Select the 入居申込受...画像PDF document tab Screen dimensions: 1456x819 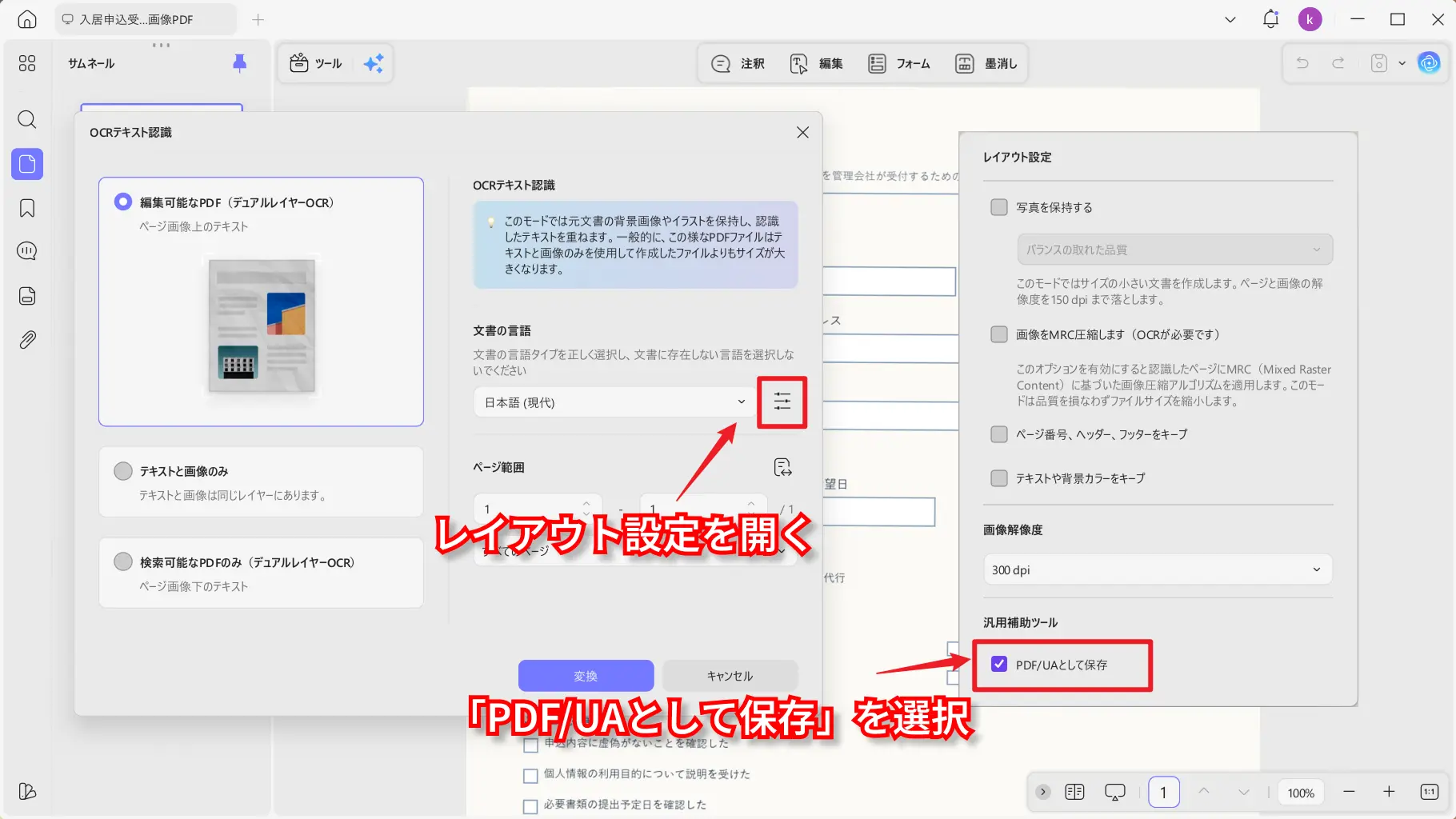146,19
